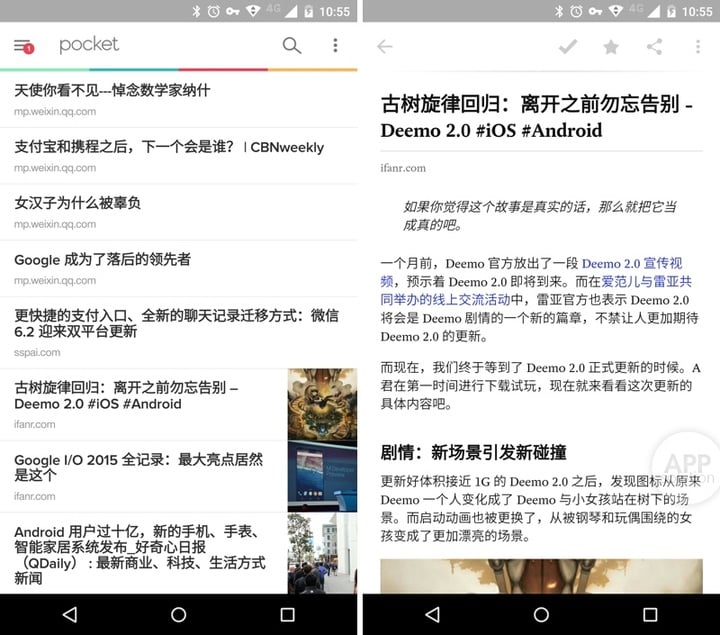Viewport: 720px width, 635px height.
Task: Tap the Wi-Fi icon in right status bar
Action: (616, 11)
